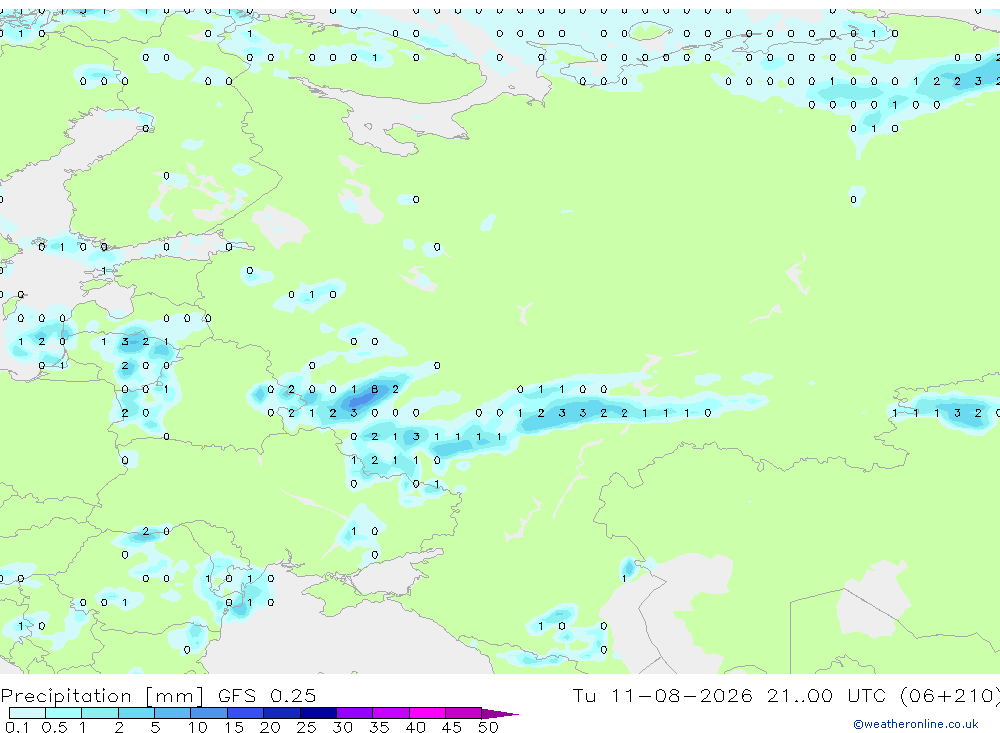Click the 45–50 mm legend color swatch
Viewport: 1000px width, 733px height.
point(463,713)
